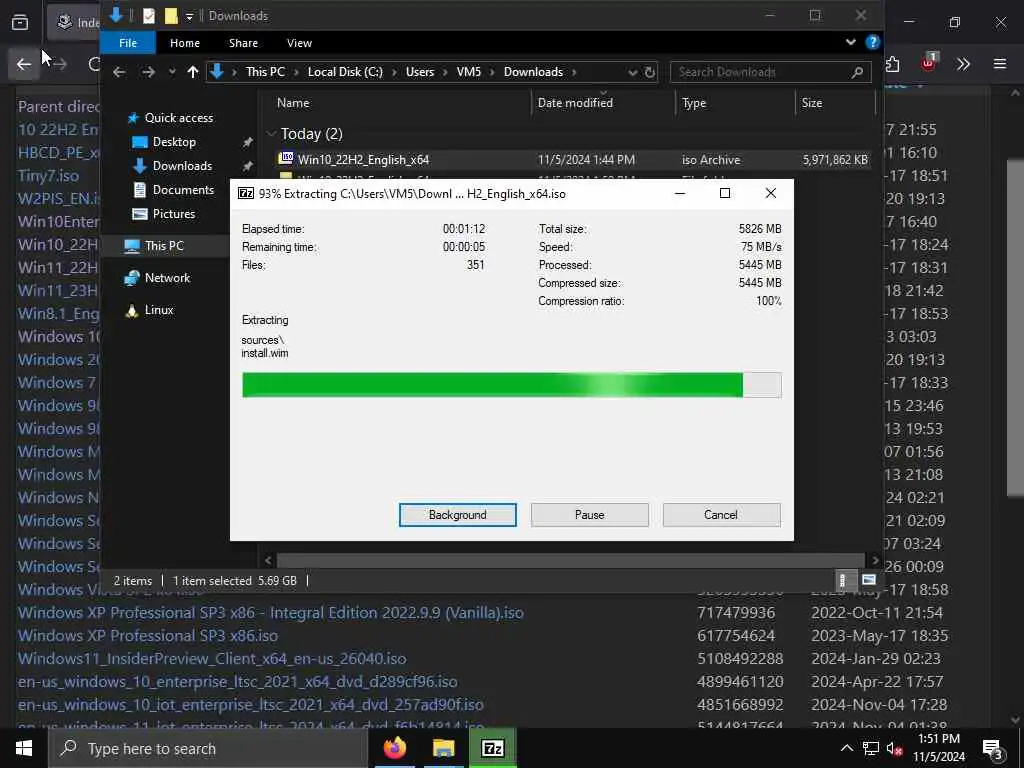Open Windows XP Professional SP3 x86.iso link
This screenshot has height=768, width=1024.
[148, 635]
